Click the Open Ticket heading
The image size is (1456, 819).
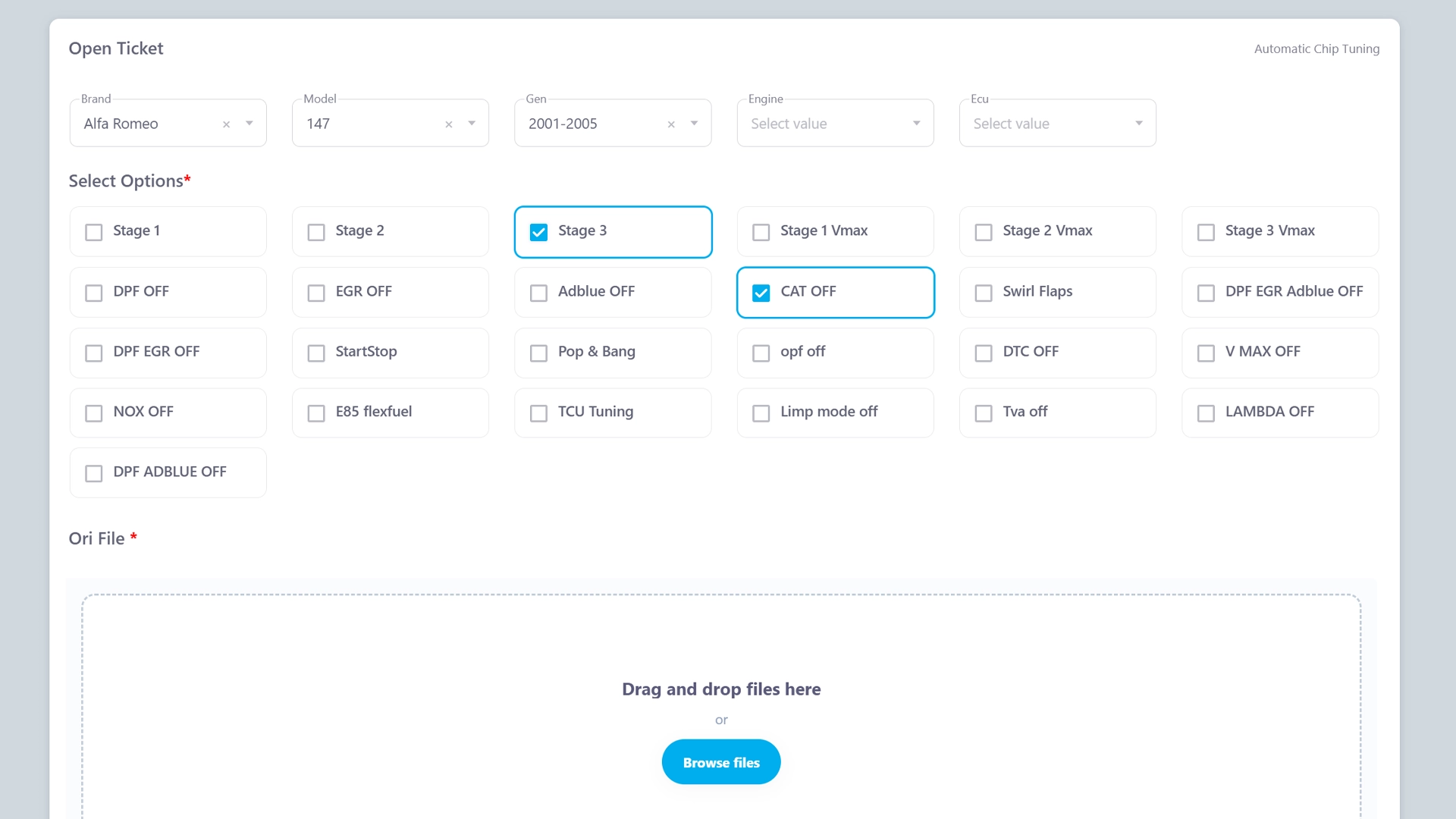click(116, 49)
